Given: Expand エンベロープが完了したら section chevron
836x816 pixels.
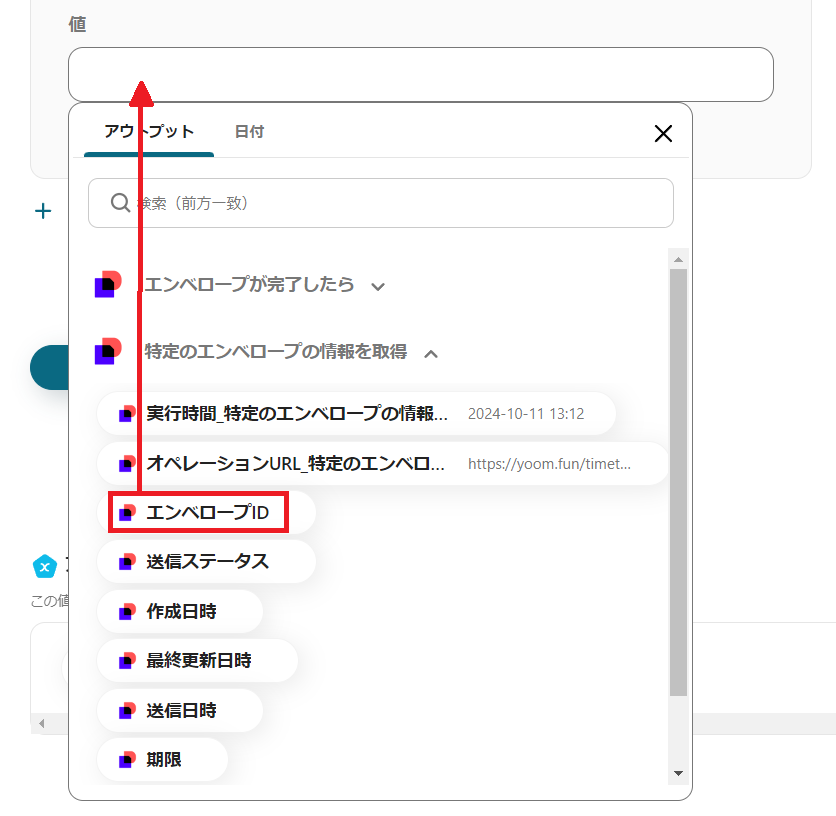Looking at the screenshot, I should [378, 287].
